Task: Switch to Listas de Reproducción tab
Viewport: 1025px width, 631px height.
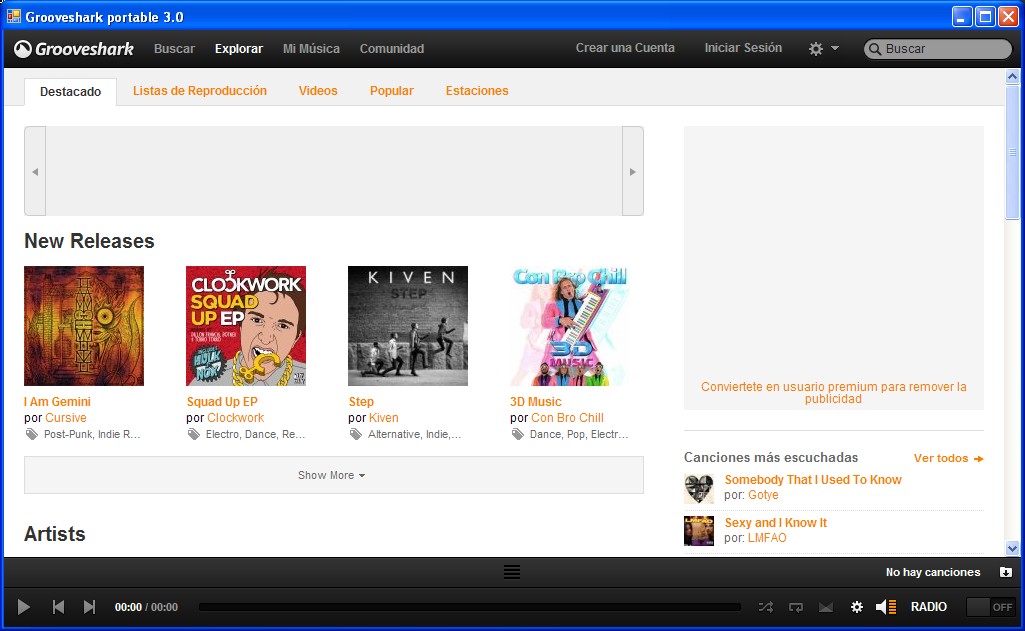Action: [199, 91]
